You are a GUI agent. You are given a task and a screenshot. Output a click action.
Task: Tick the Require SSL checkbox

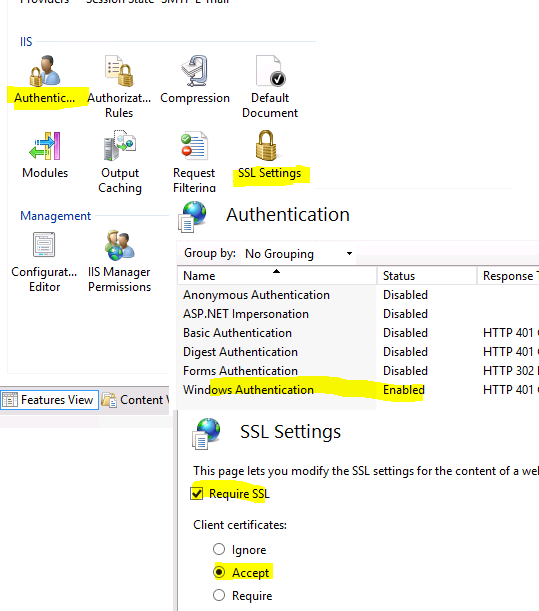click(x=197, y=493)
